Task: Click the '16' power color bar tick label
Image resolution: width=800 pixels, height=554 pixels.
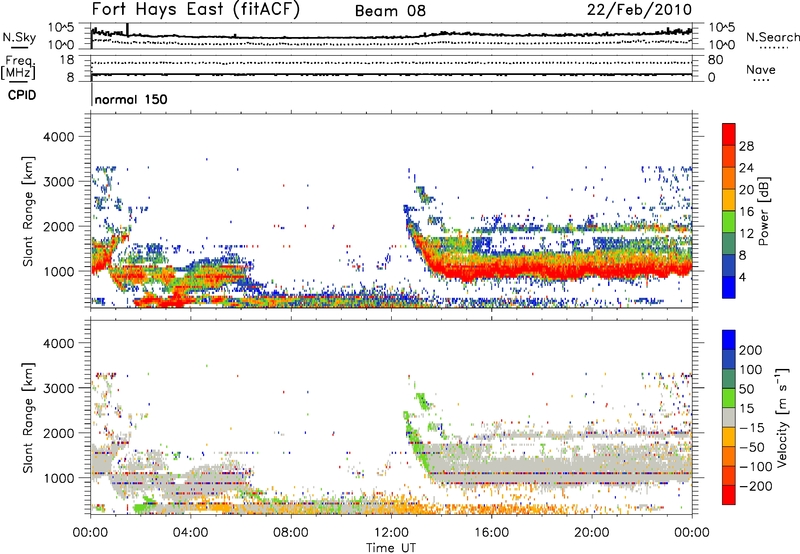Action: [x=746, y=212]
